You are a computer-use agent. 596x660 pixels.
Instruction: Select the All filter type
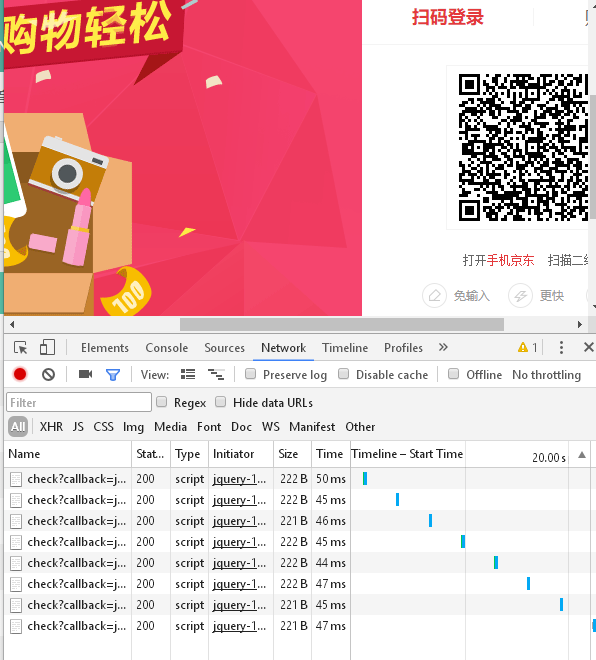click(x=18, y=427)
